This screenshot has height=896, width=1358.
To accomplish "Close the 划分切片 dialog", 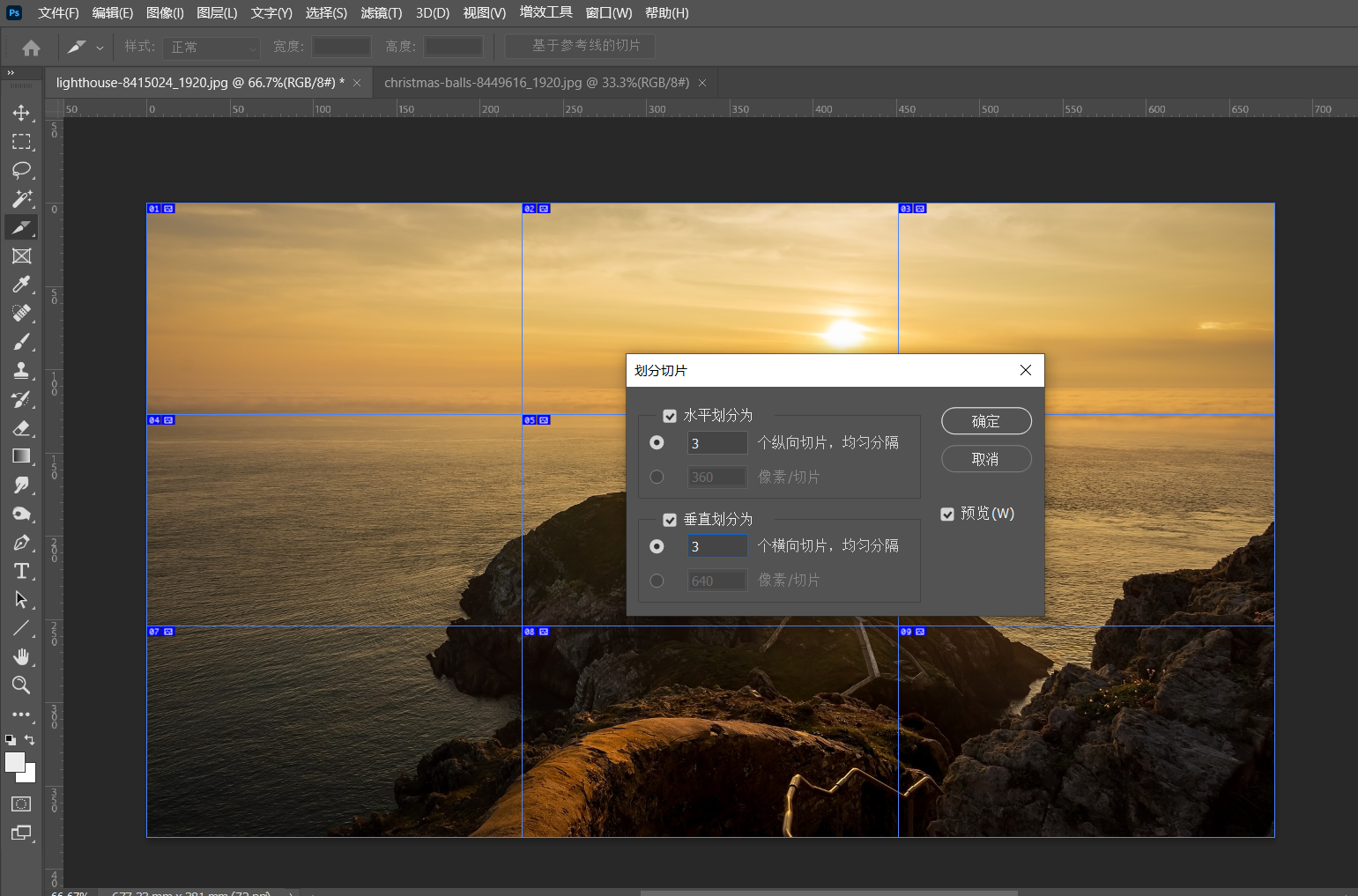I will click(1026, 370).
